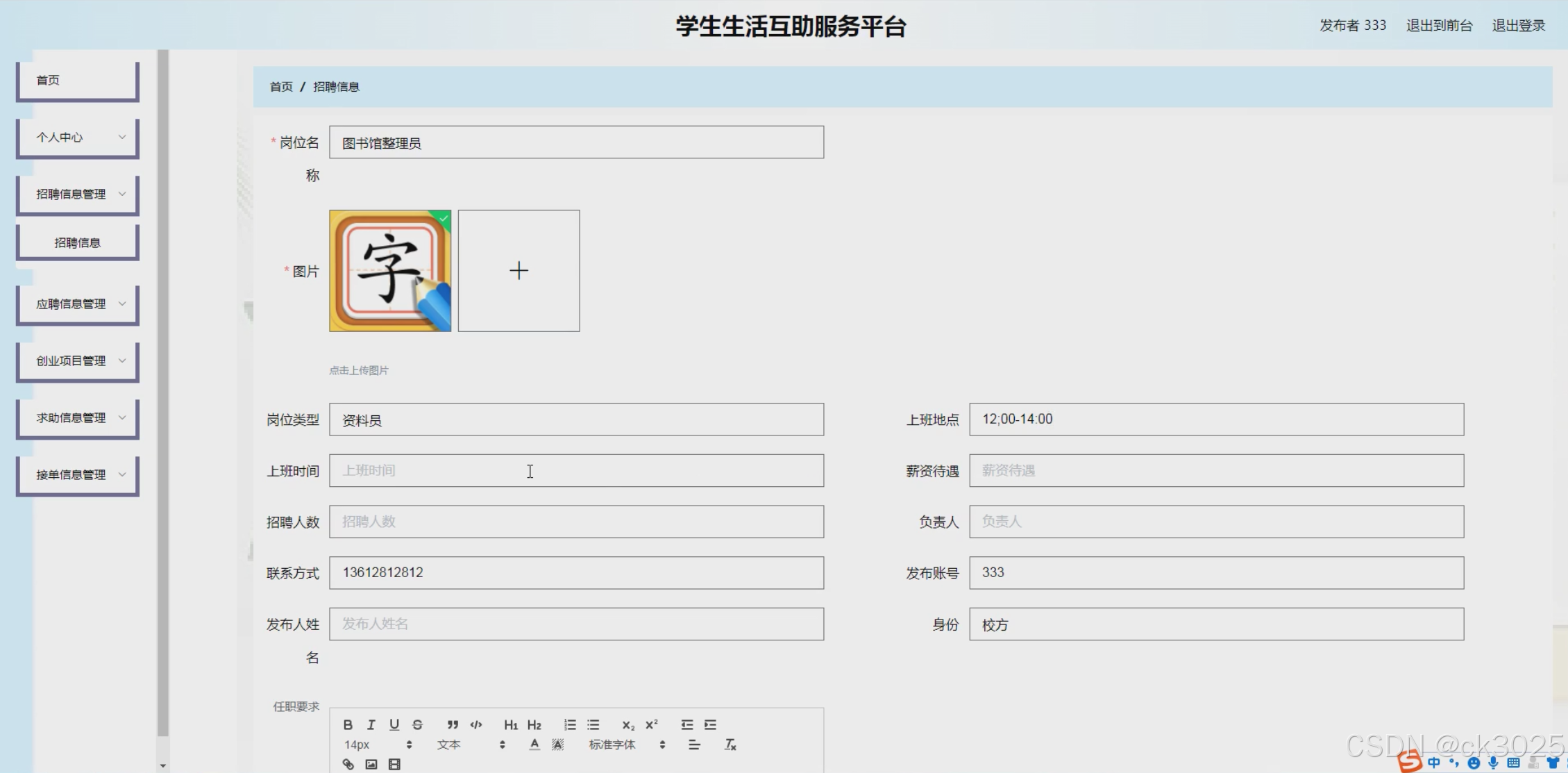Click the 退出登录 link
This screenshot has height=773, width=1568.
tap(1518, 26)
